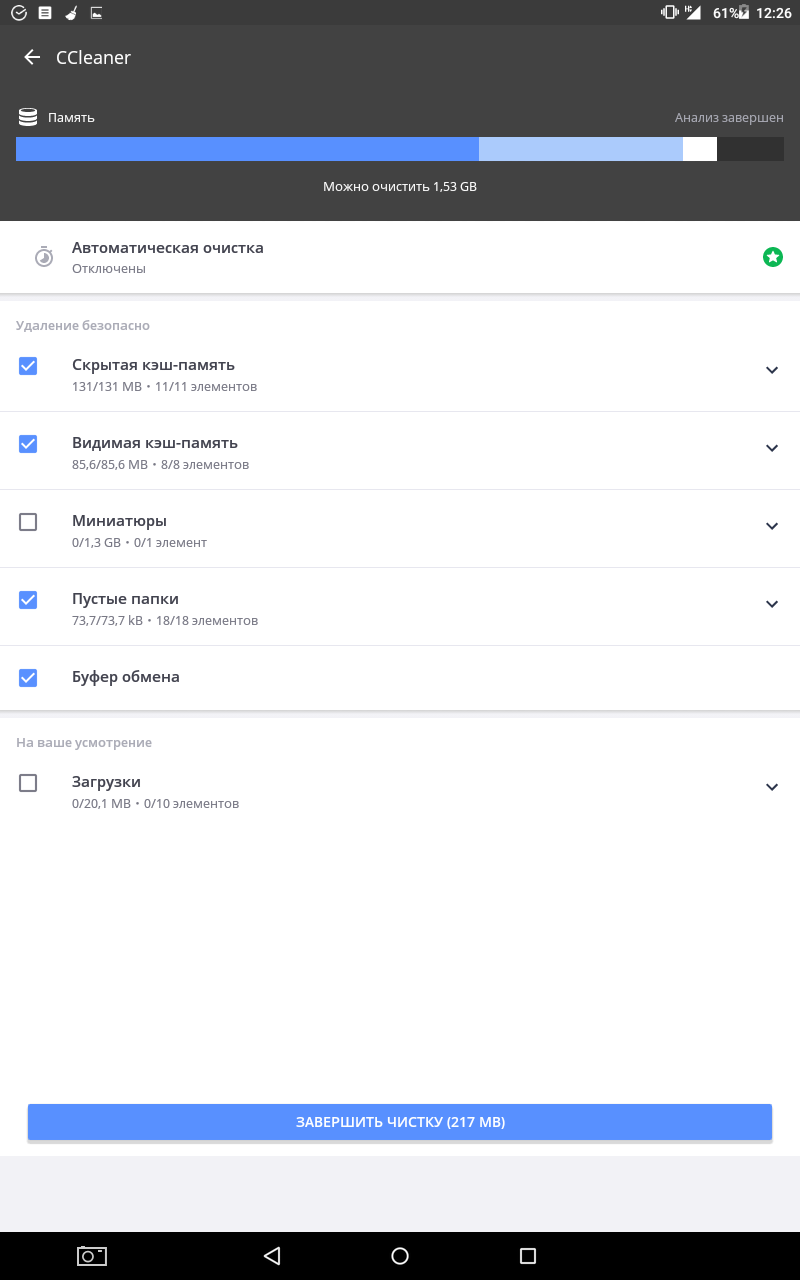Expand the Загрузки chevron
Image resolution: width=800 pixels, height=1280 pixels.
click(x=772, y=787)
